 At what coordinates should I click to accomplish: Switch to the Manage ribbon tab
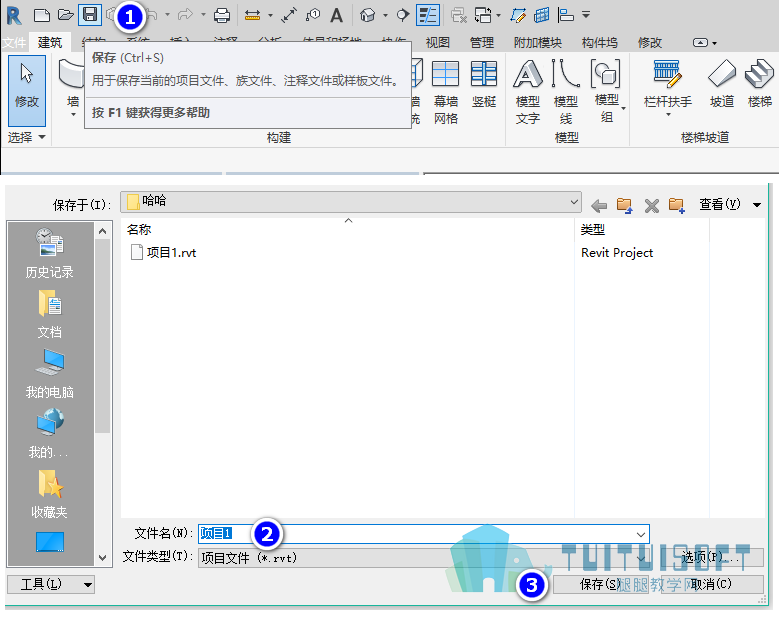(482, 43)
